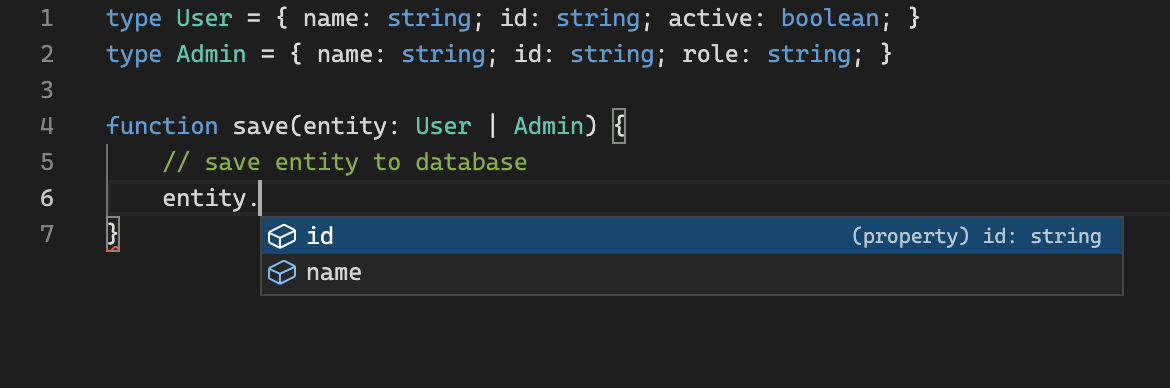Click the 'User' type in save's parameter
1170x388 pixels.
pyautogui.click(x=443, y=125)
